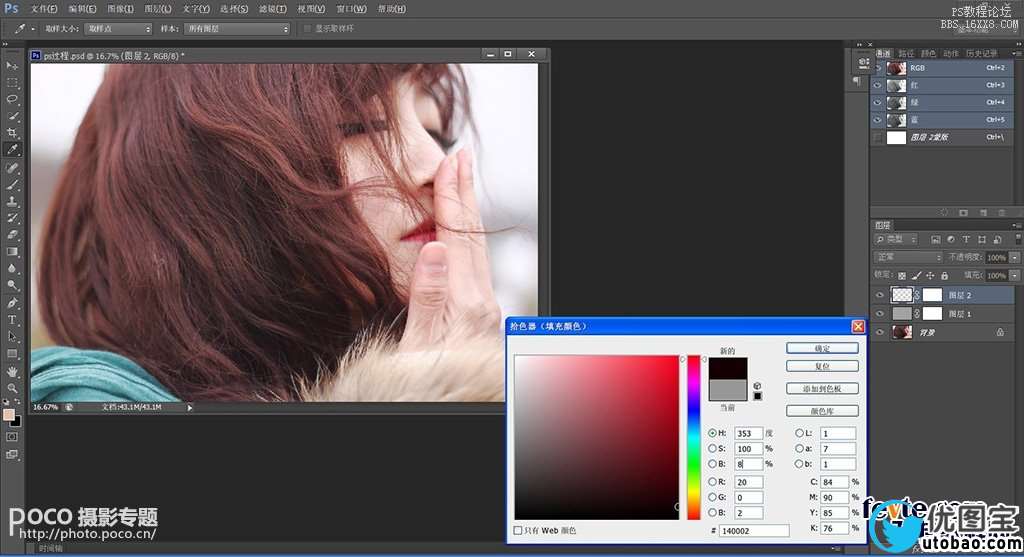This screenshot has width=1024, height=557.
Task: Open the 滤镜(T) menu
Action: [272, 9]
